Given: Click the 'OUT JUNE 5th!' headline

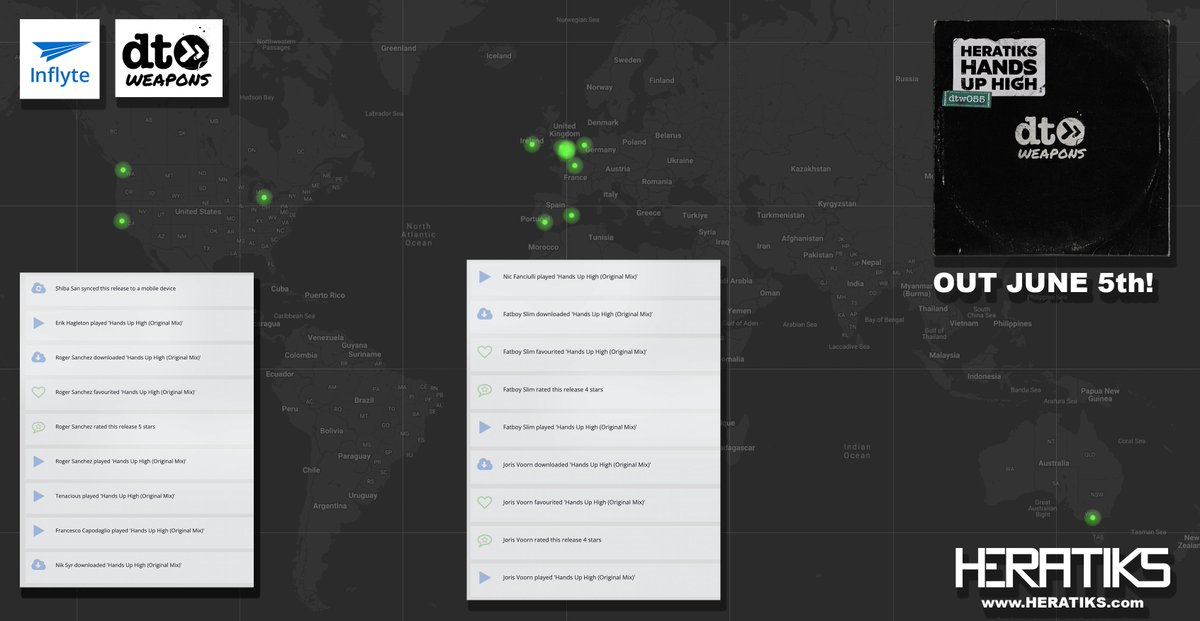Looking at the screenshot, I should coord(1044,283).
